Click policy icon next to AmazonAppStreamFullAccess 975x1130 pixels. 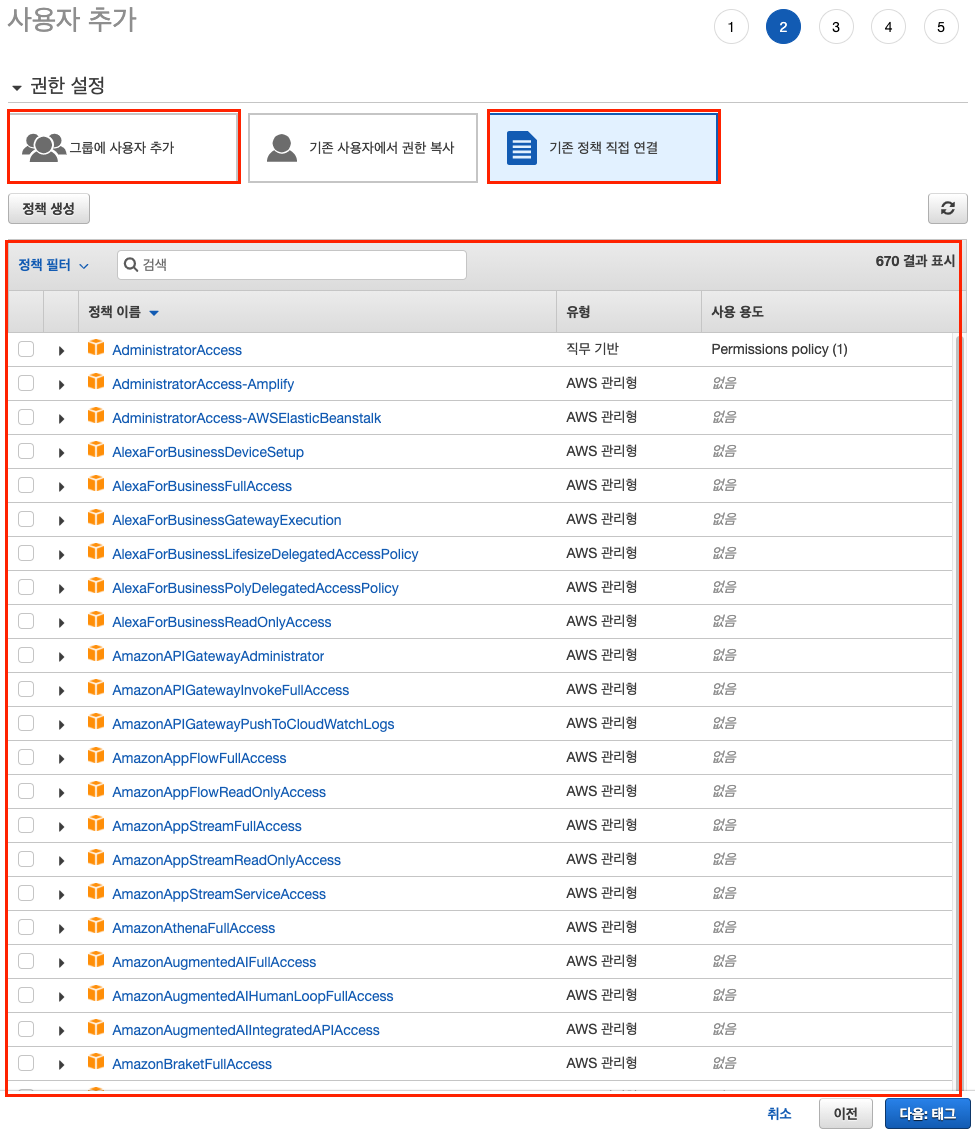pos(96,824)
